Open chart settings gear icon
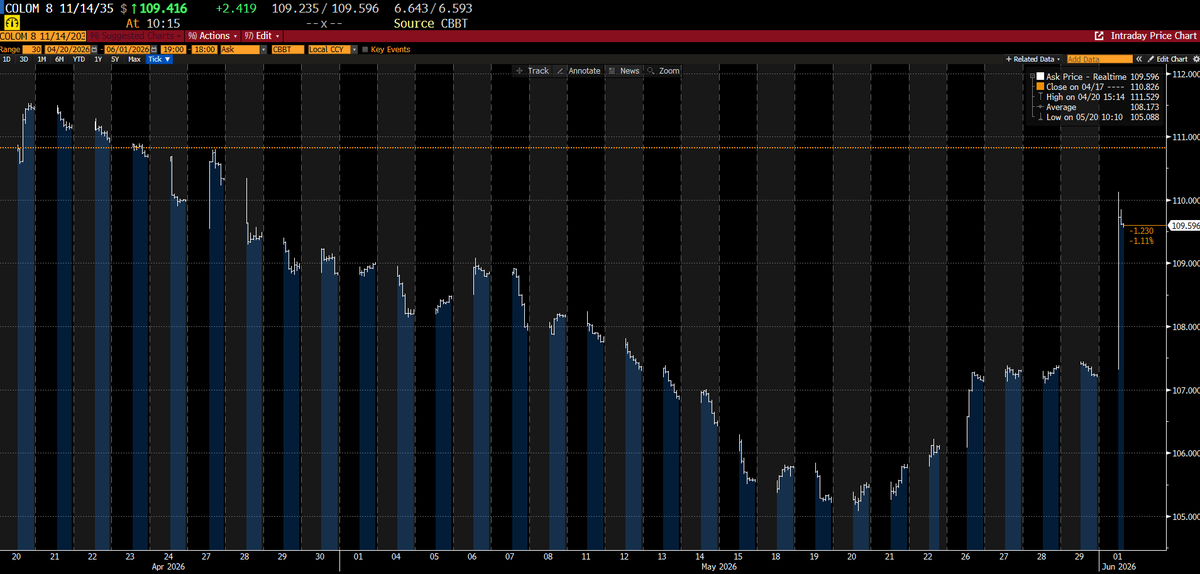Screen dimensions: 1200x574 point(1195,59)
